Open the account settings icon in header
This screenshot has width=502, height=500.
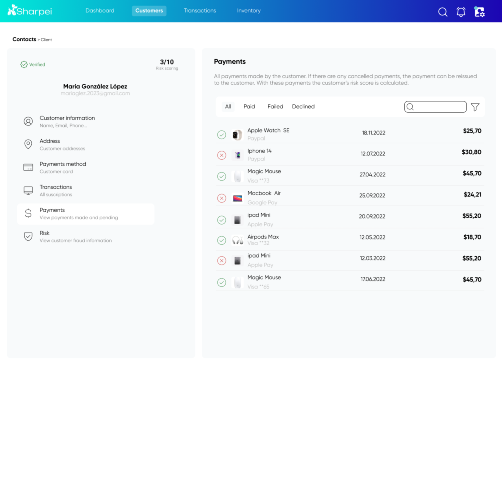[x=479, y=12]
